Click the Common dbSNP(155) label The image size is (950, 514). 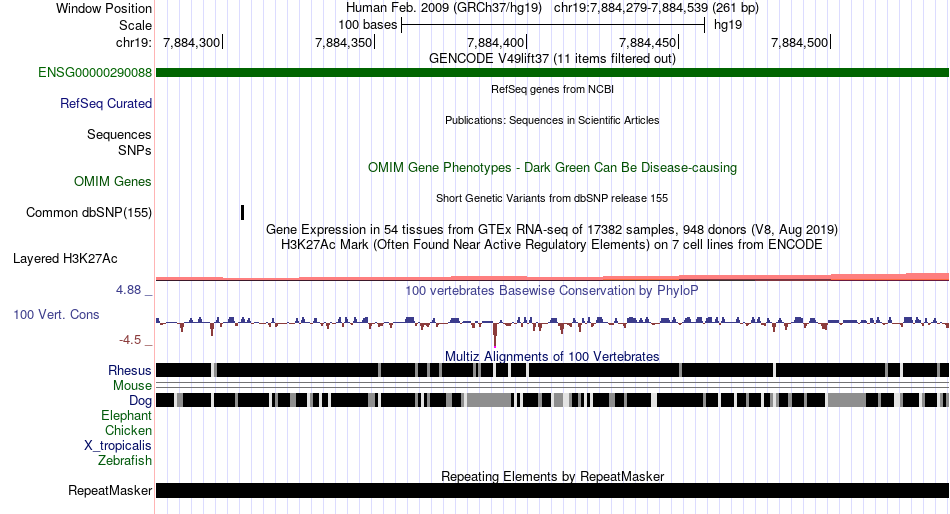pyautogui.click(x=89, y=213)
